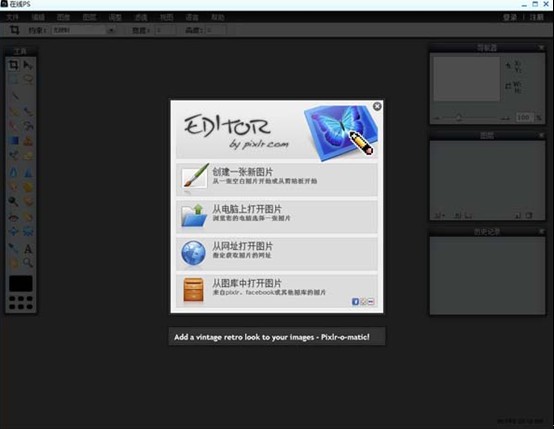The image size is (554, 429).
Task: Click the navigator zoom slider handle
Action: (x=459, y=117)
